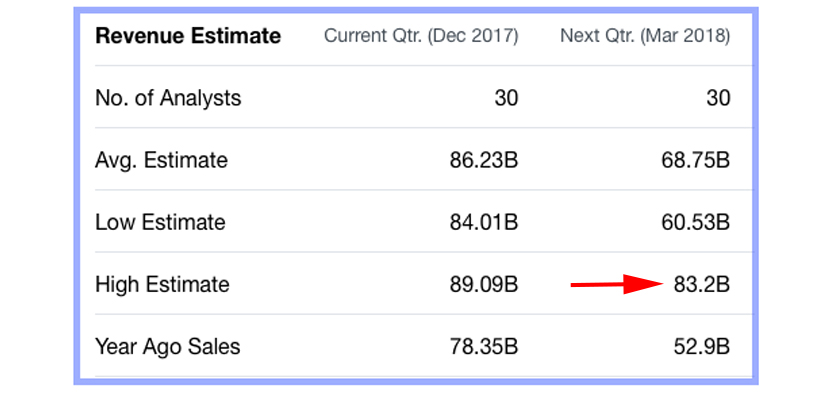Click analyst count 30 under Current Qtr.

click(x=506, y=99)
